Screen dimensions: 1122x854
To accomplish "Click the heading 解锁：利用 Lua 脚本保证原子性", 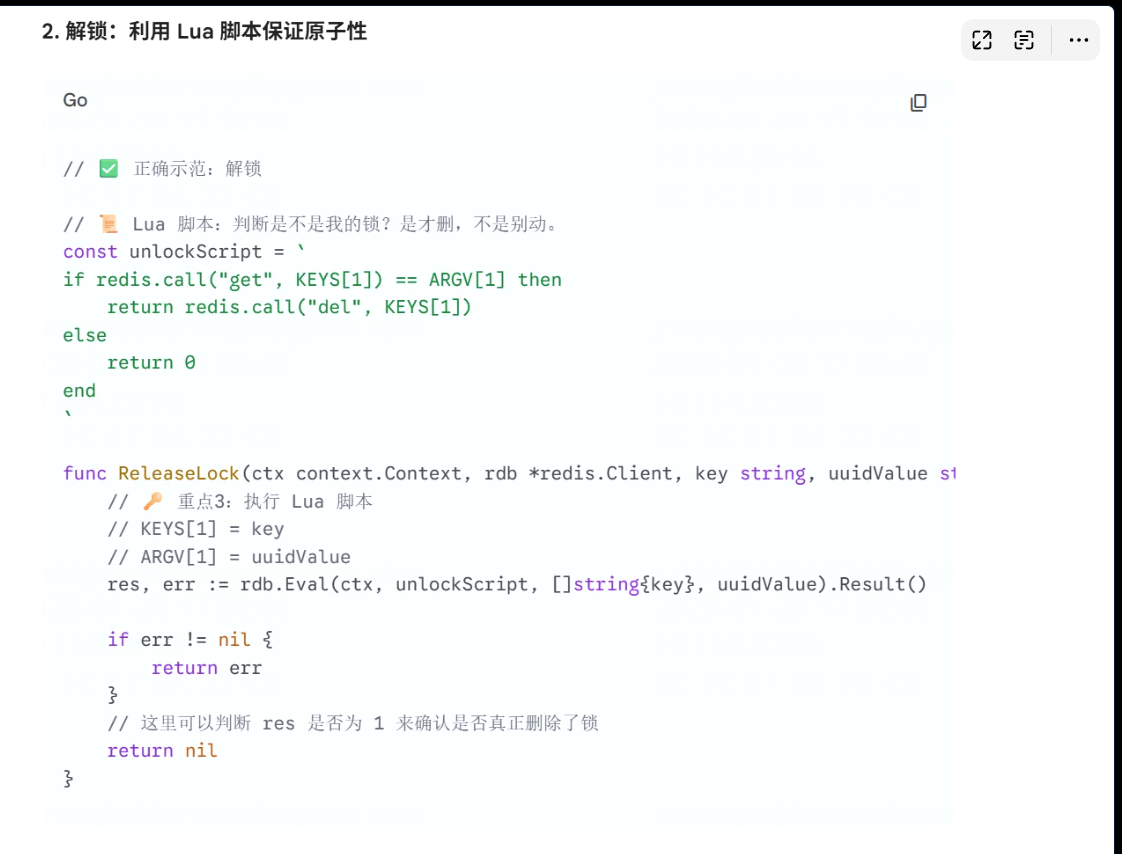I will click(204, 32).
